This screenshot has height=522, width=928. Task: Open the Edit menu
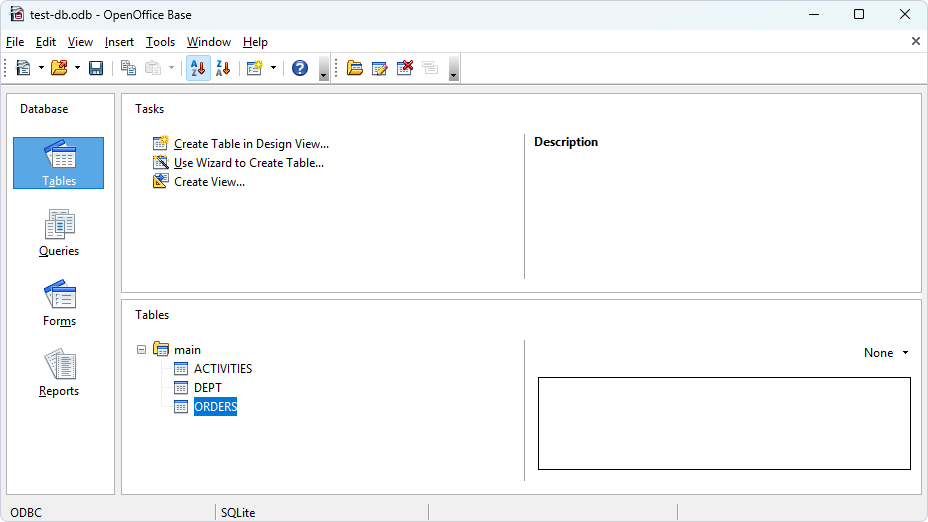click(46, 42)
